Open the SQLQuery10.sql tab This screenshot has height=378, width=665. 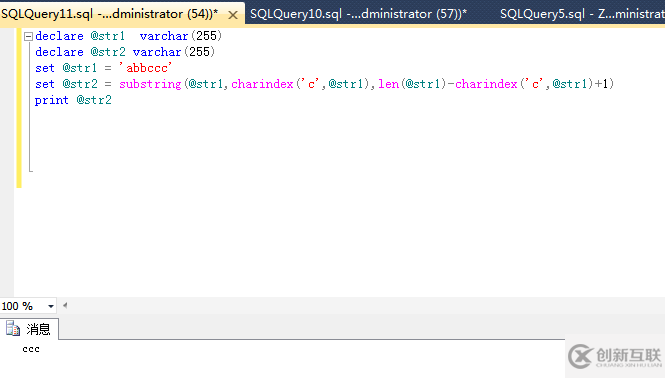coord(358,14)
